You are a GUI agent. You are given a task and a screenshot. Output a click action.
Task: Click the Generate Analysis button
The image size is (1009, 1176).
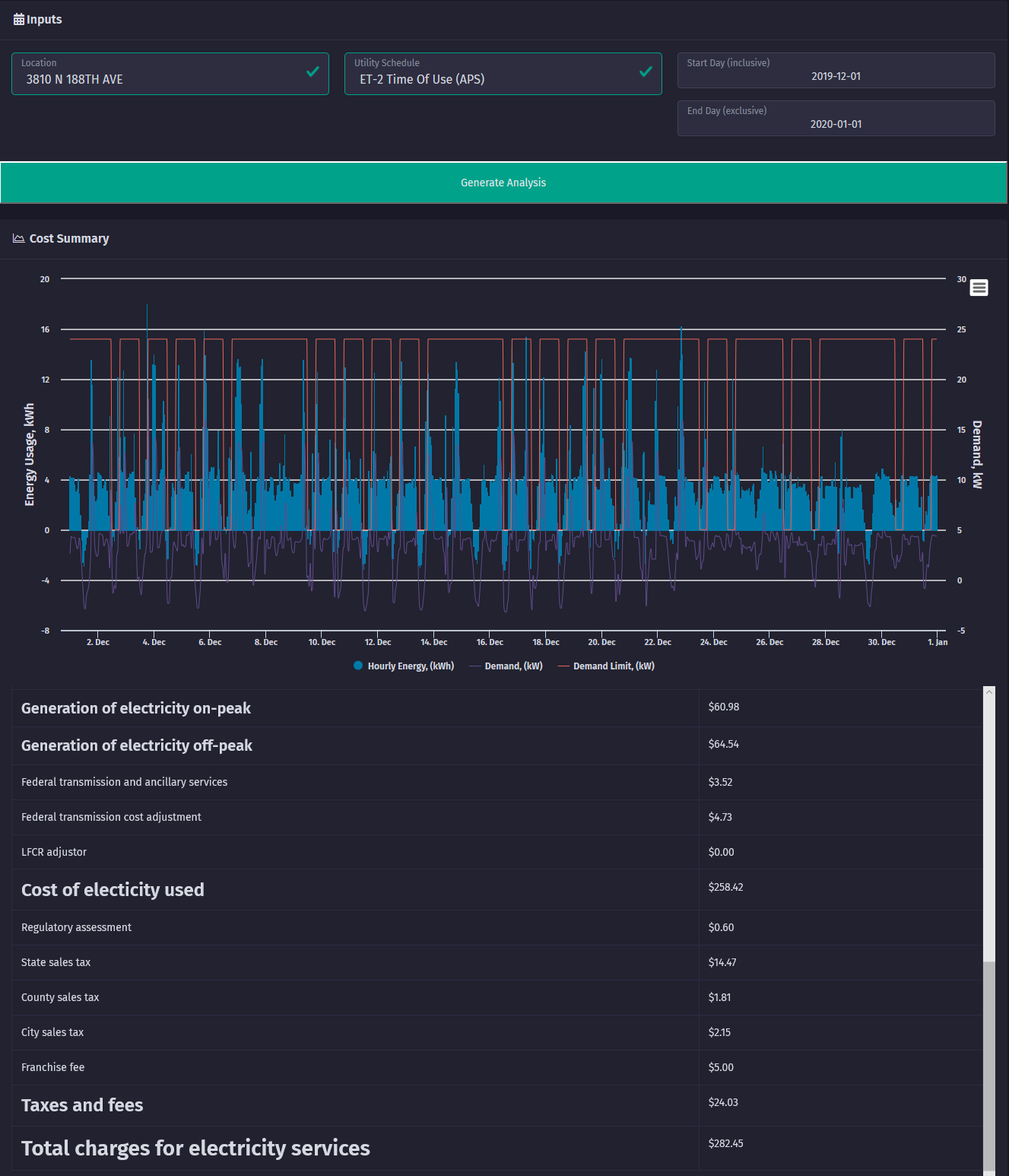click(x=503, y=183)
